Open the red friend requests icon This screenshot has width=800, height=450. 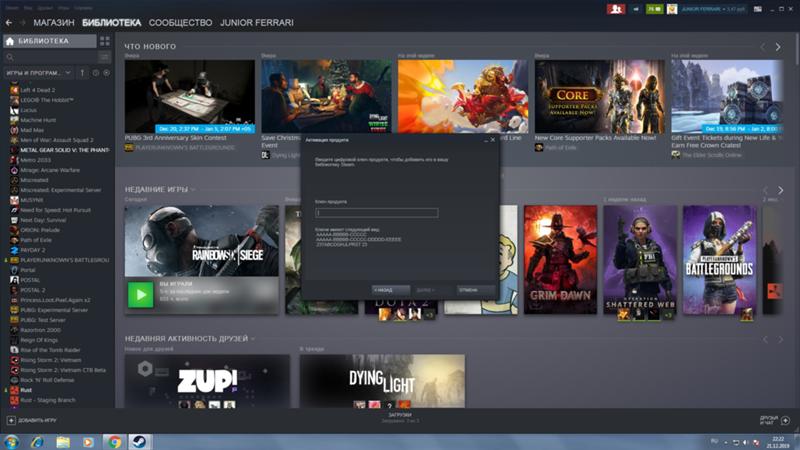pos(616,9)
